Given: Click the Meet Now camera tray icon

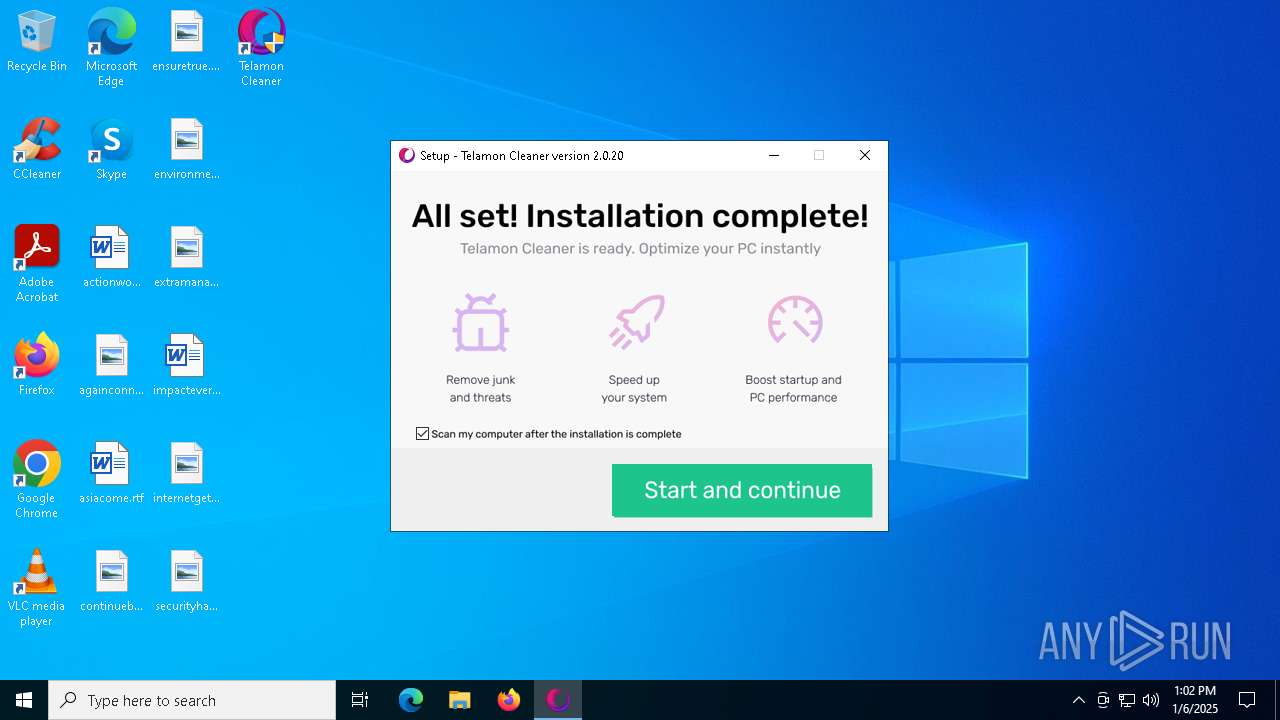Looking at the screenshot, I should point(1103,700).
